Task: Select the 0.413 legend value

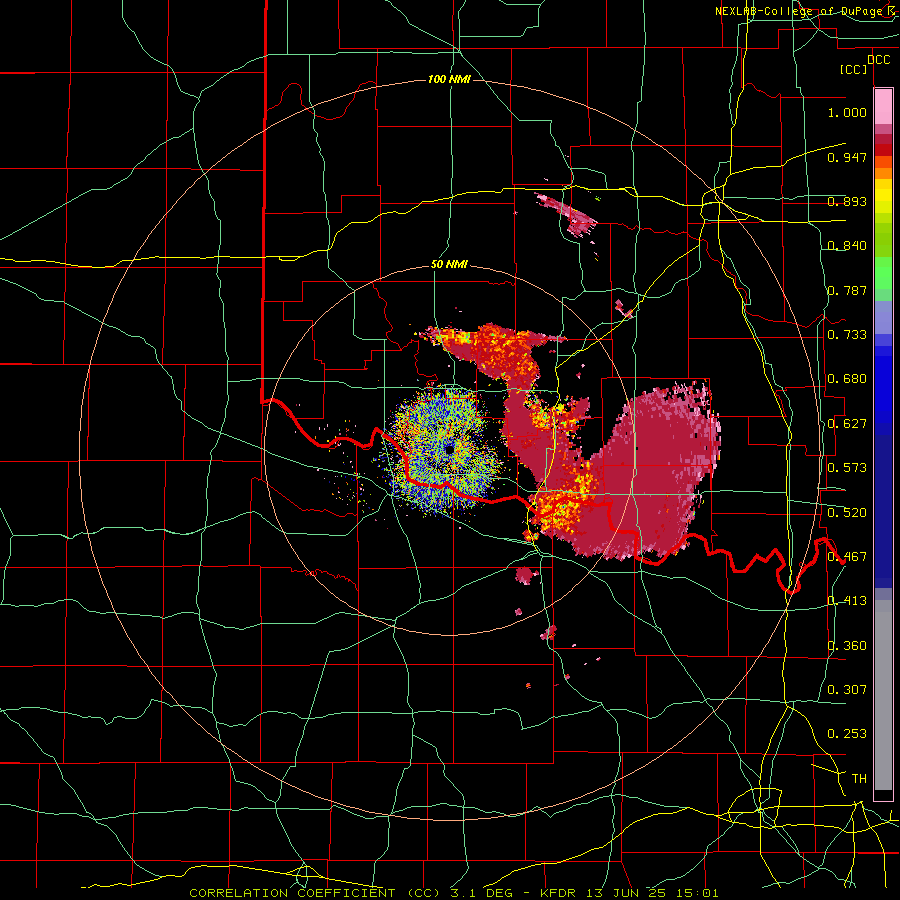Action: 847,601
